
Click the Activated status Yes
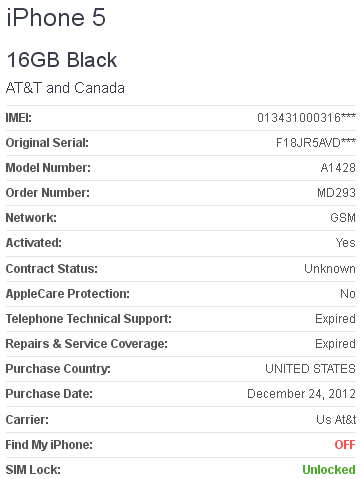[x=346, y=243]
